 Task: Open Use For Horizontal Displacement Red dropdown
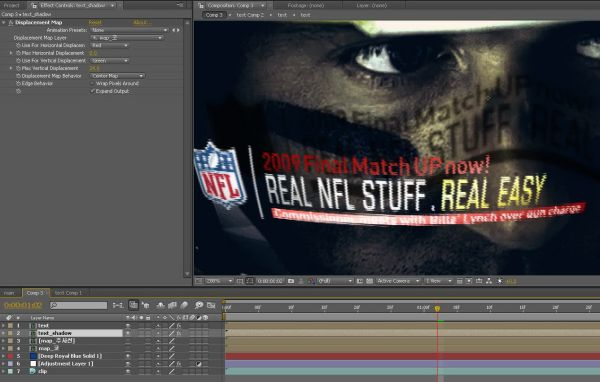click(x=109, y=46)
